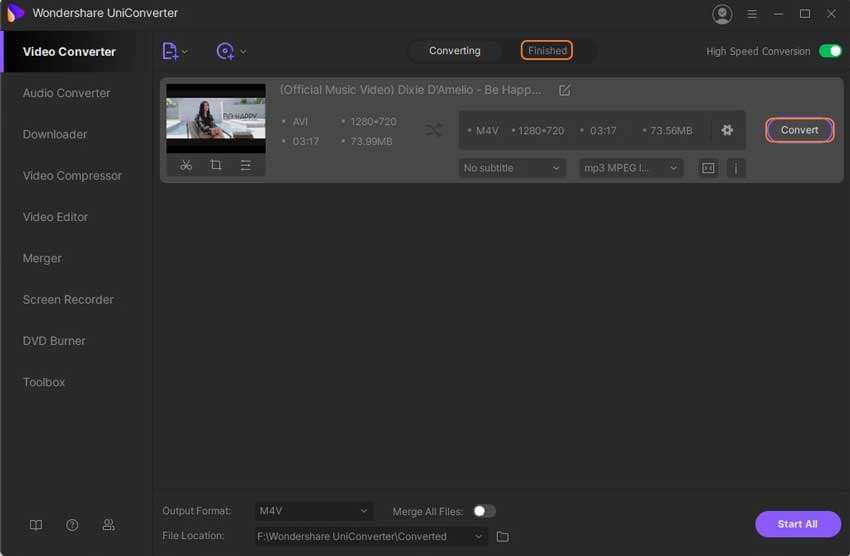850x556 pixels.
Task: Click the media info icon
Action: (736, 168)
